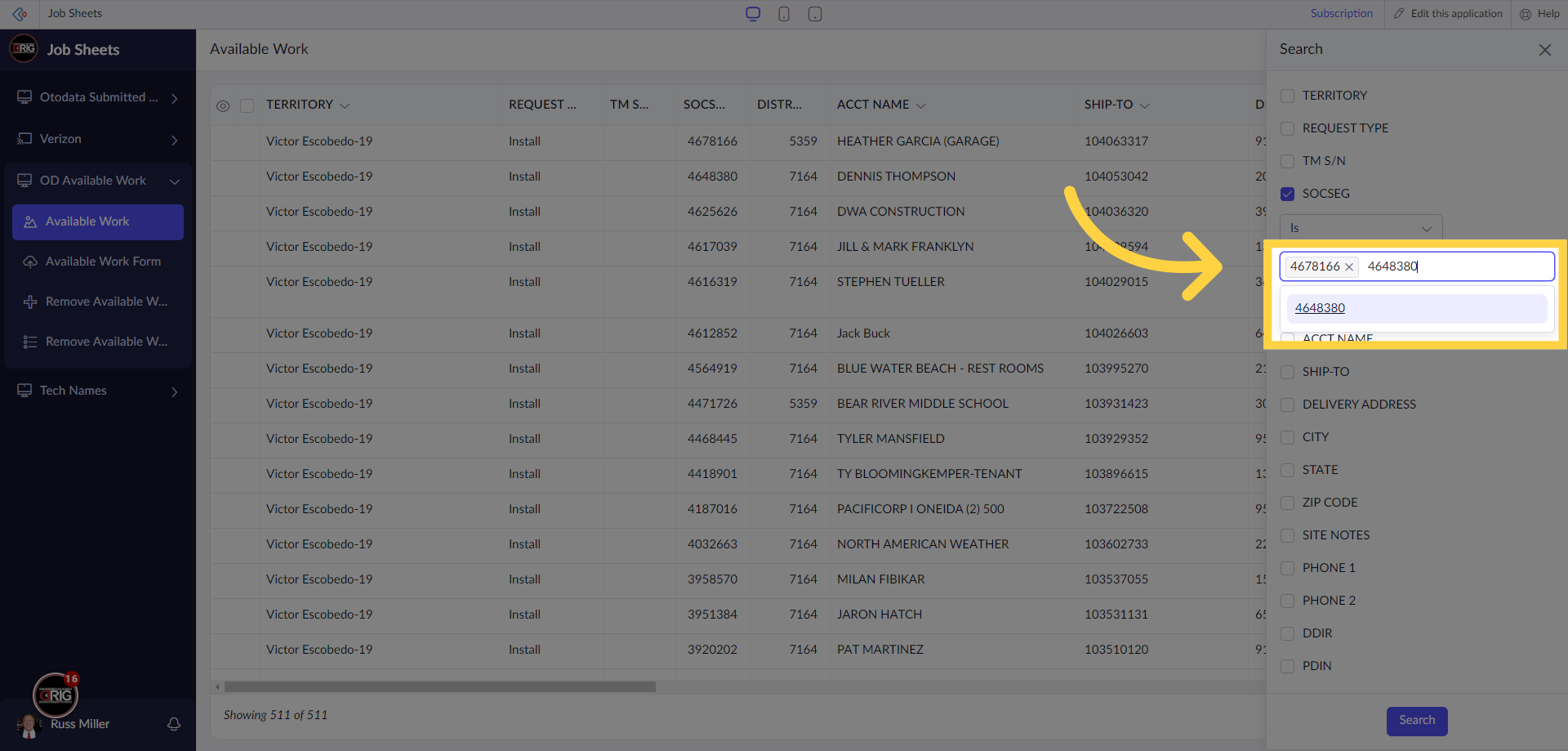
Task: Click the RIG logo beside Job Sheets
Action: point(24,49)
